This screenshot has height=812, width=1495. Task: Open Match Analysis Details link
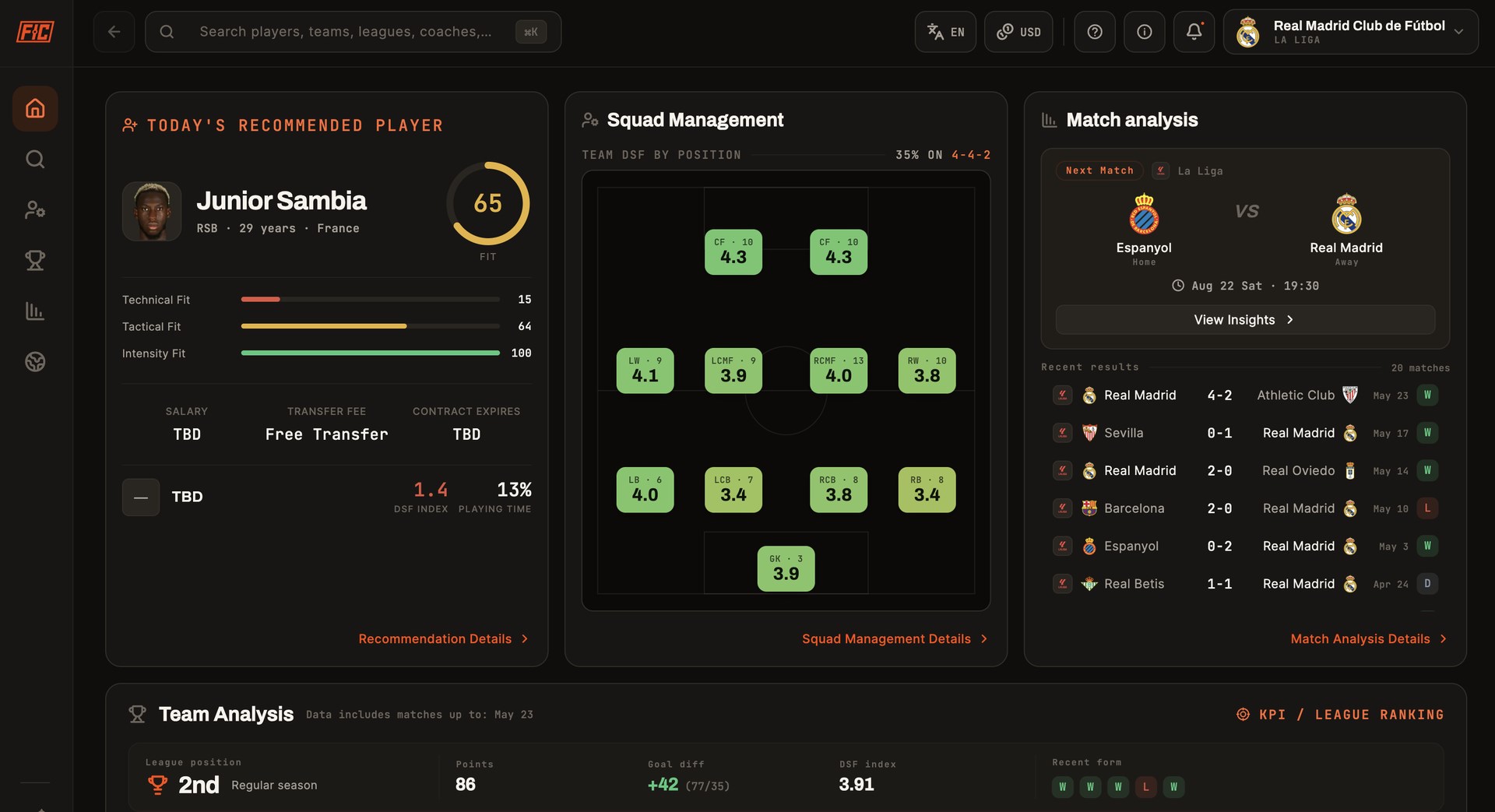1369,638
